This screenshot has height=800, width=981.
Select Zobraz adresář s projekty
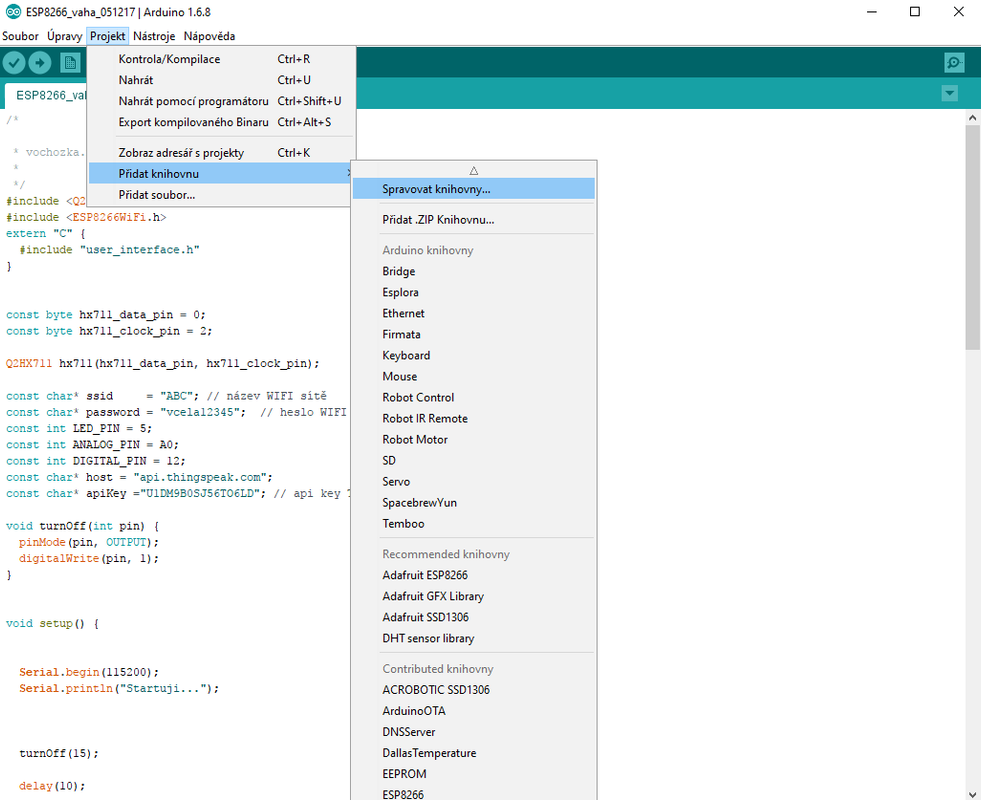[221, 153]
